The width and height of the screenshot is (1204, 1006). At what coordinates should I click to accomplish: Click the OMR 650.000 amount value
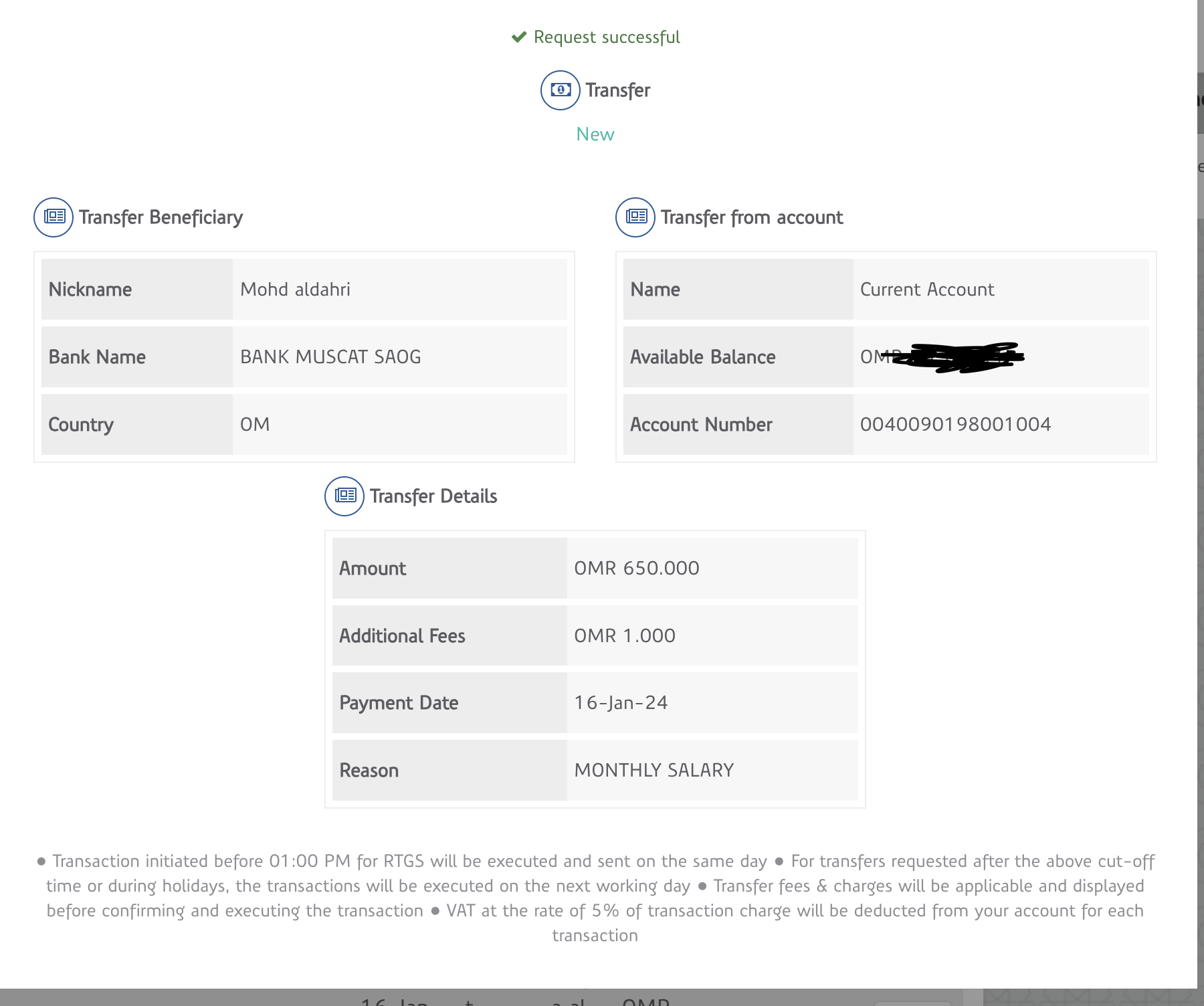(636, 569)
